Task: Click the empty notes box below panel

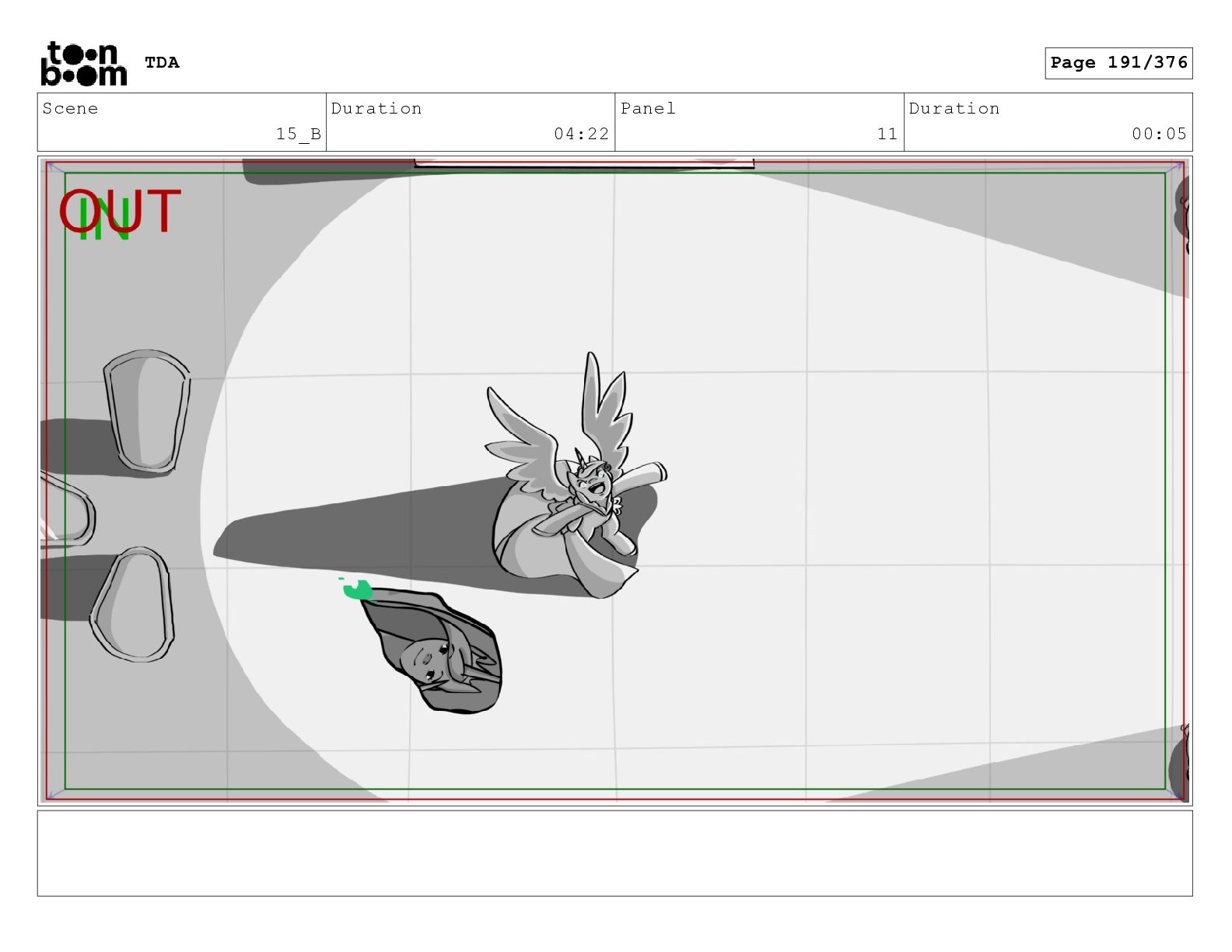Action: coord(614,853)
